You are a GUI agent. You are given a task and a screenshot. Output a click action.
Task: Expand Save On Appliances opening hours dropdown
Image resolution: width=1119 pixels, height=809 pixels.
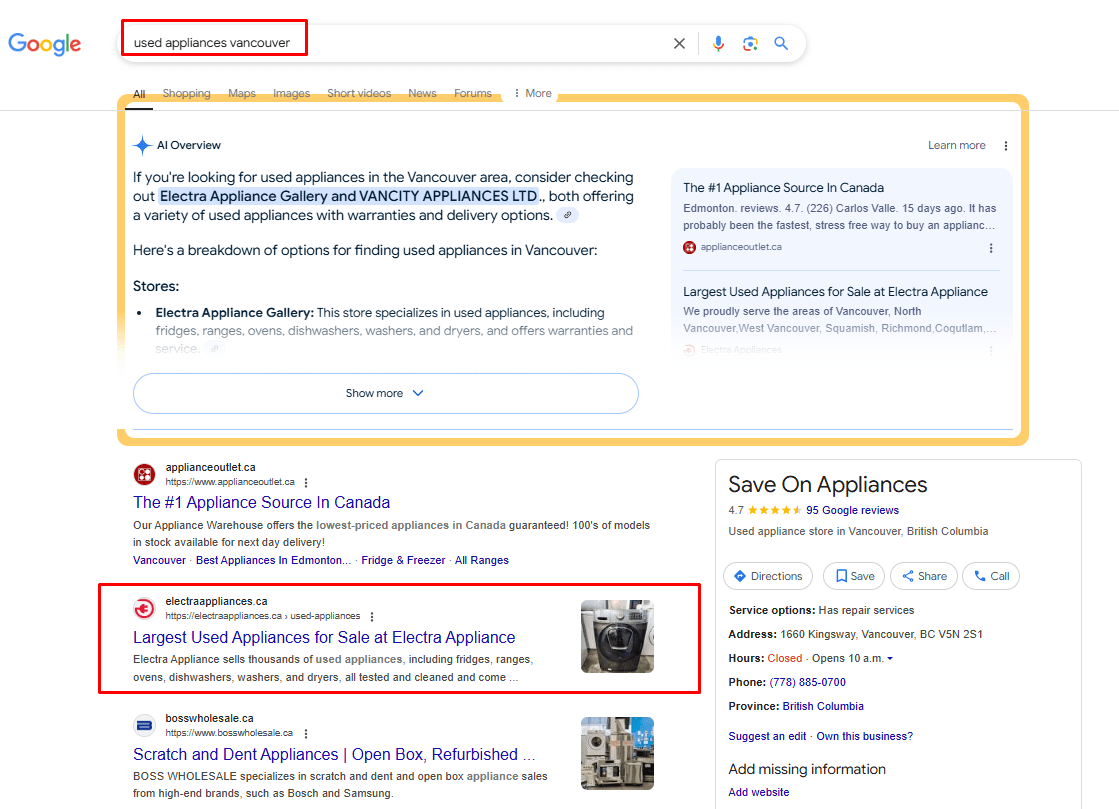(x=890, y=658)
